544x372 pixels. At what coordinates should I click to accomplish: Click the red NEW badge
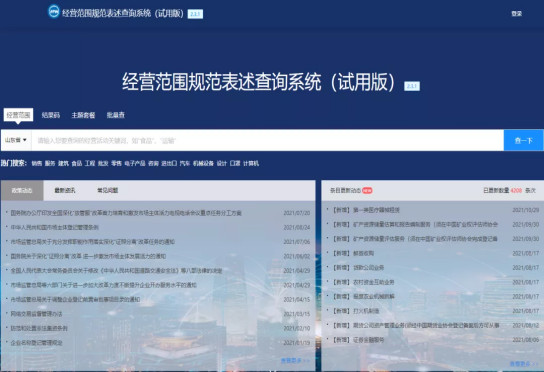[367, 191]
